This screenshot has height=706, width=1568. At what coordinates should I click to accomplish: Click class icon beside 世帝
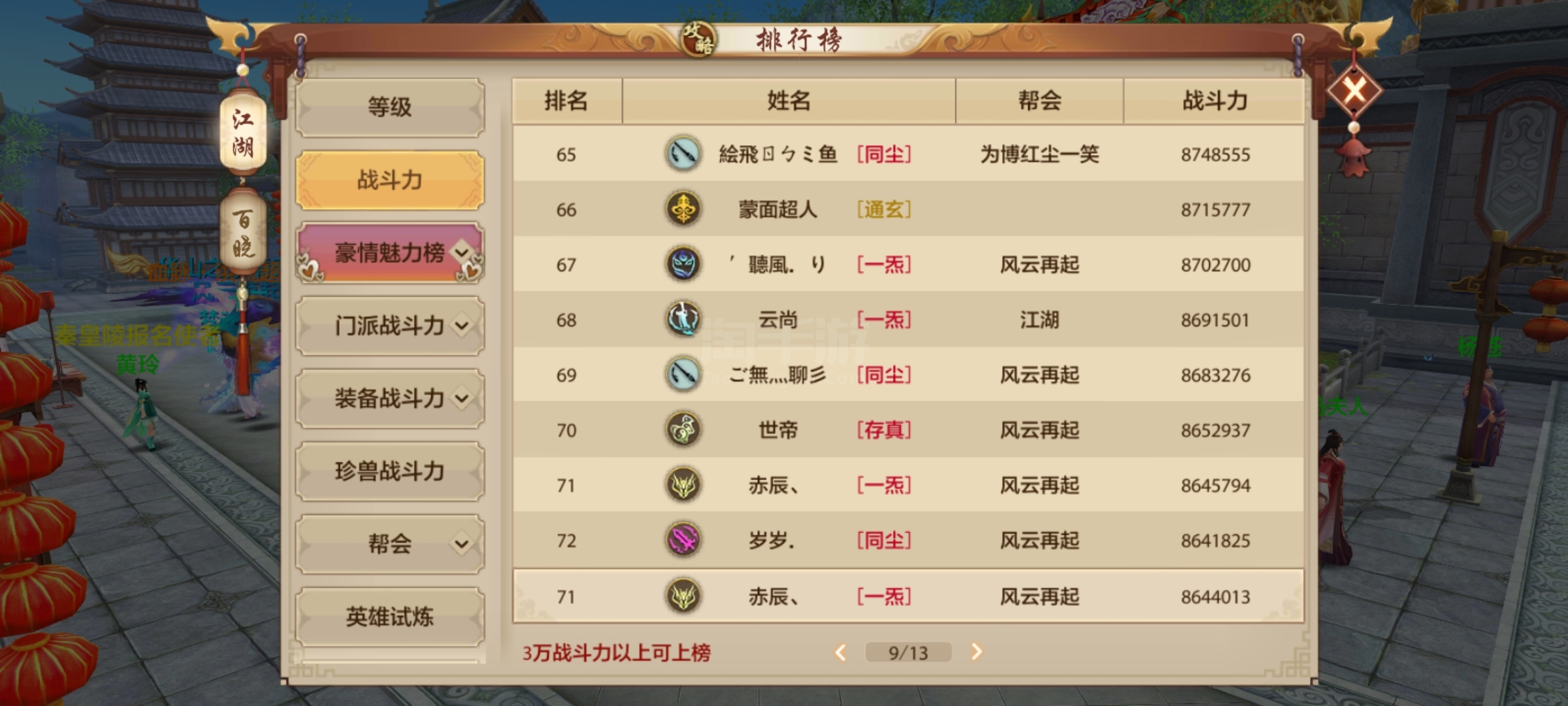click(683, 430)
